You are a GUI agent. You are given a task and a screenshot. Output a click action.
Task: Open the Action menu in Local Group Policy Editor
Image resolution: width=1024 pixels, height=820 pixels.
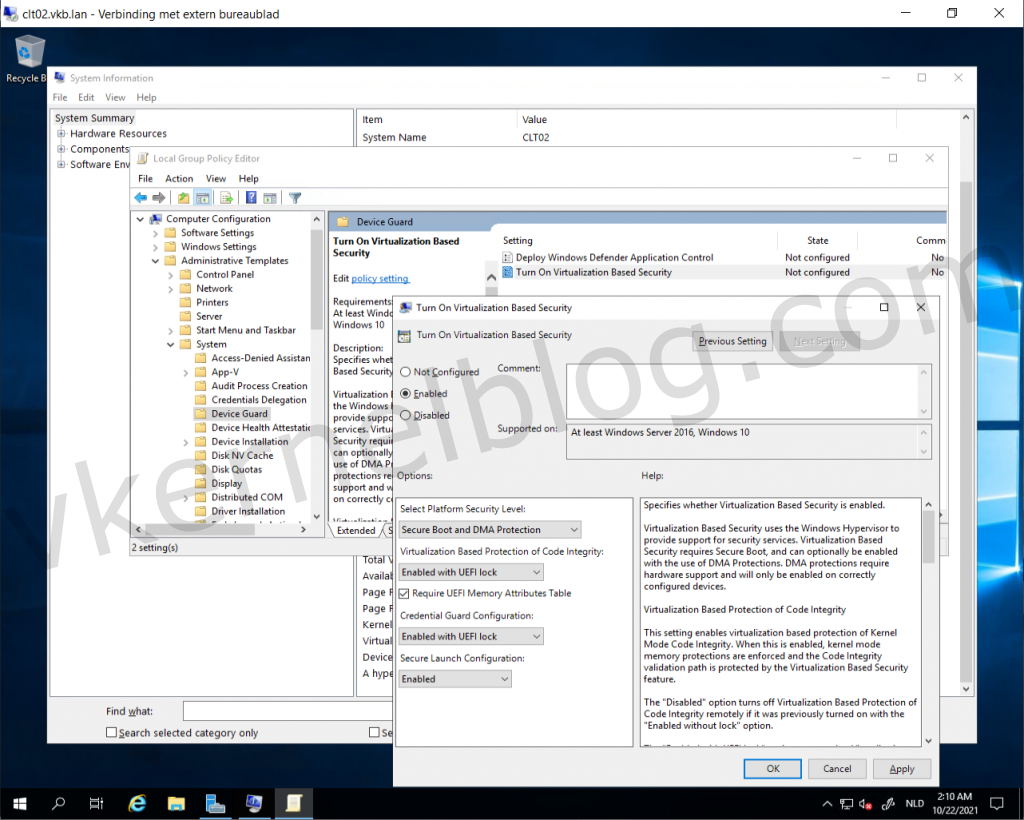[179, 178]
